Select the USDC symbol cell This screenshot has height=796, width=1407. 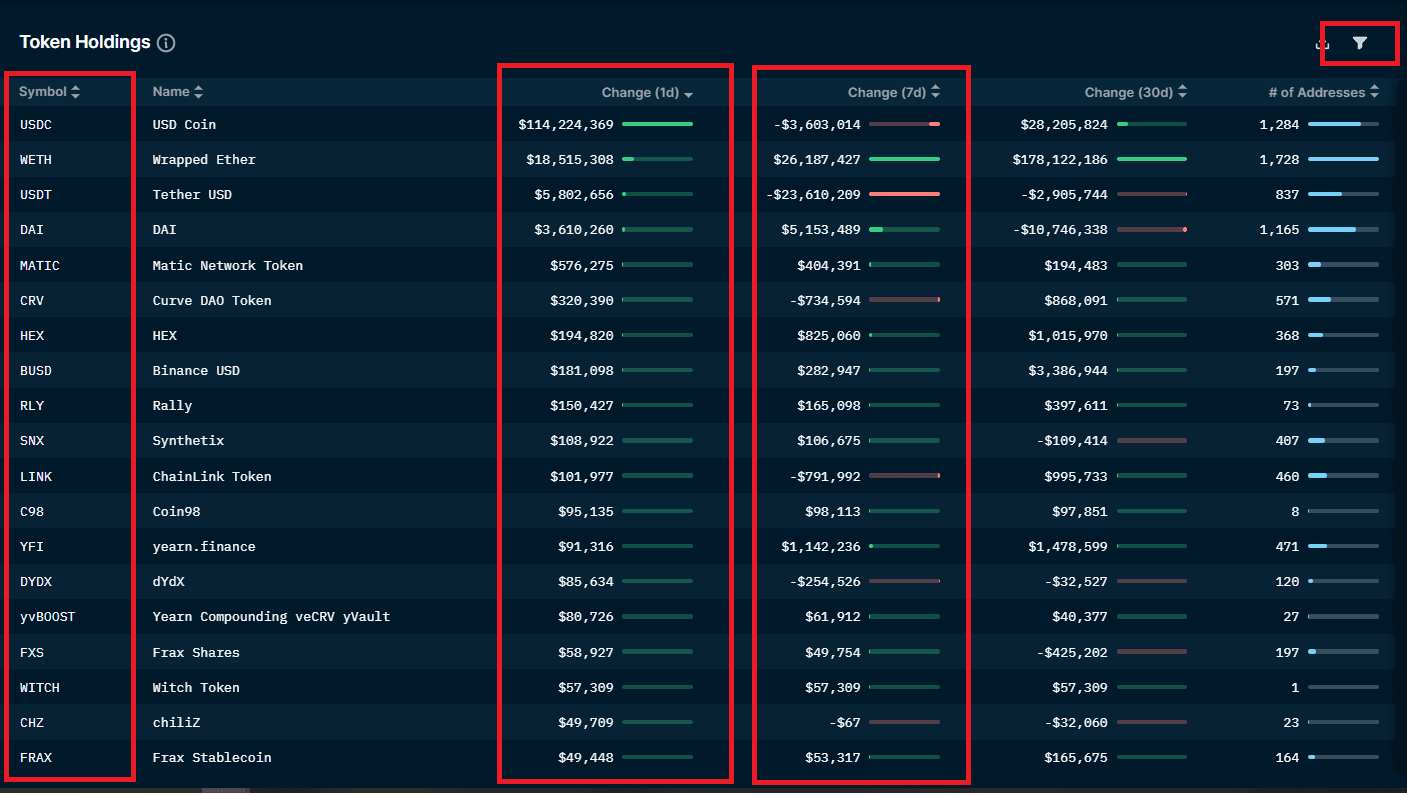click(x=36, y=125)
